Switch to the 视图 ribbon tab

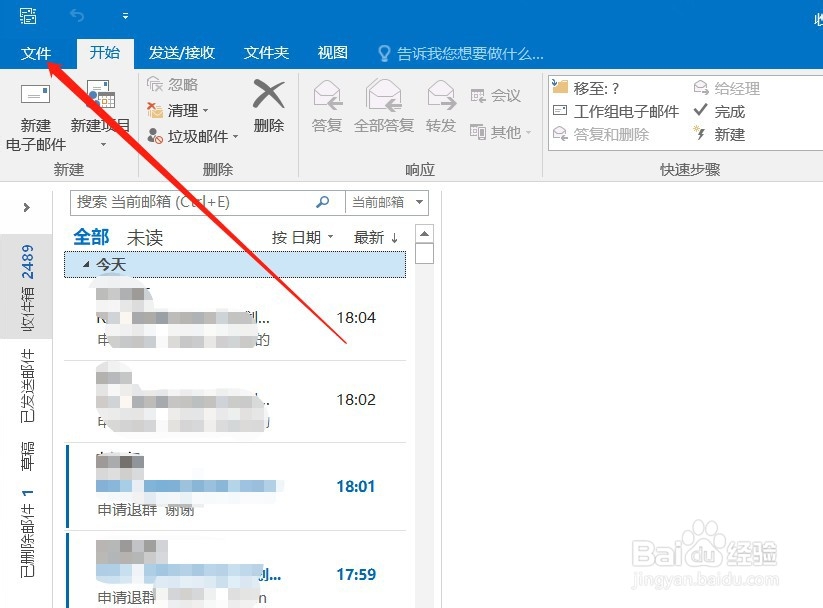(x=331, y=52)
